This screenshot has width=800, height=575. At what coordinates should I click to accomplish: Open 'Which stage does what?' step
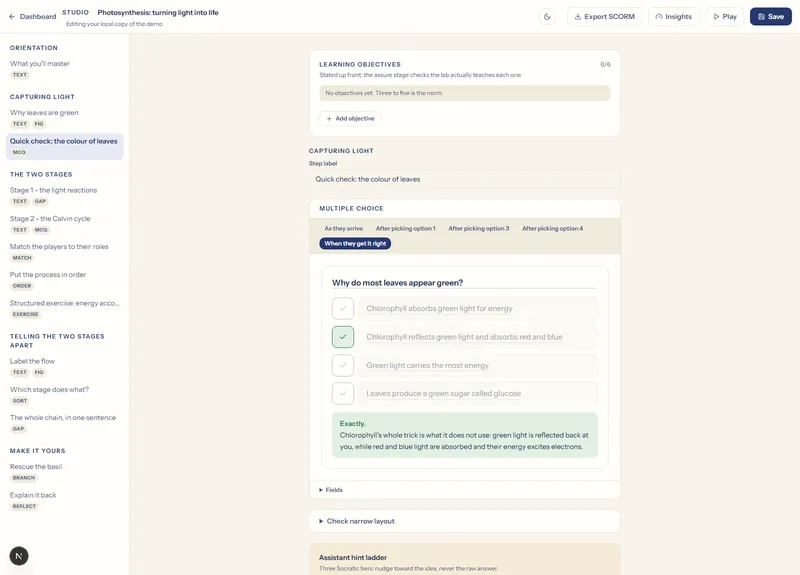(64, 394)
